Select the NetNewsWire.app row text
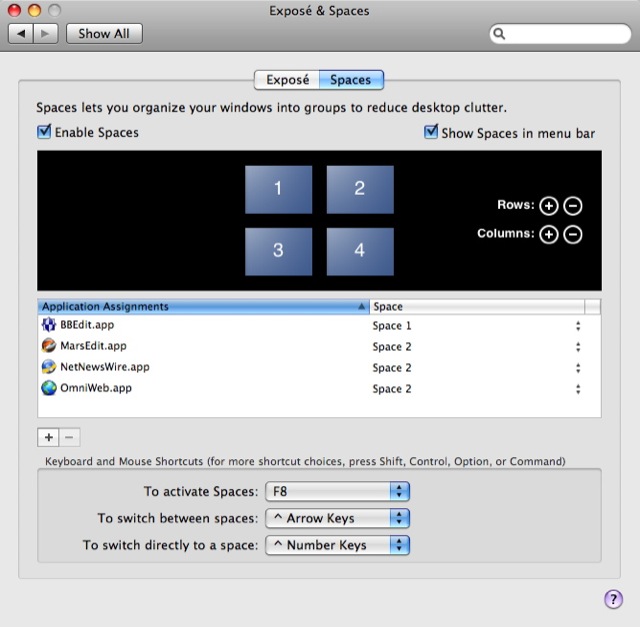Screen dimensions: 640x627 (104, 367)
